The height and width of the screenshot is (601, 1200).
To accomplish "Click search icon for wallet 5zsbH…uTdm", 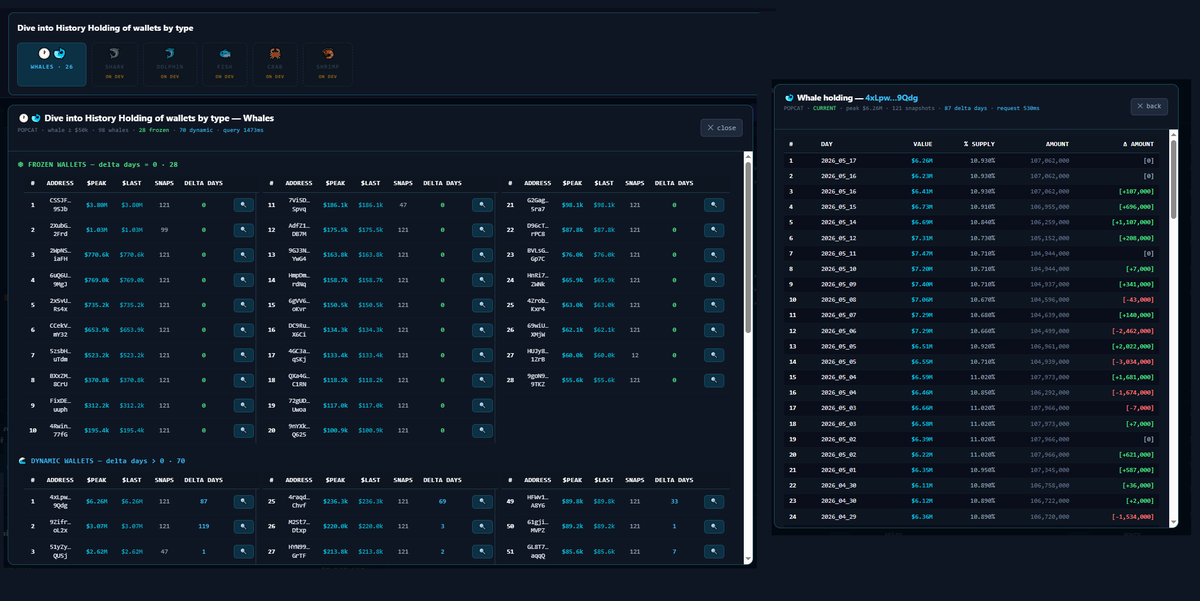I will (245, 355).
